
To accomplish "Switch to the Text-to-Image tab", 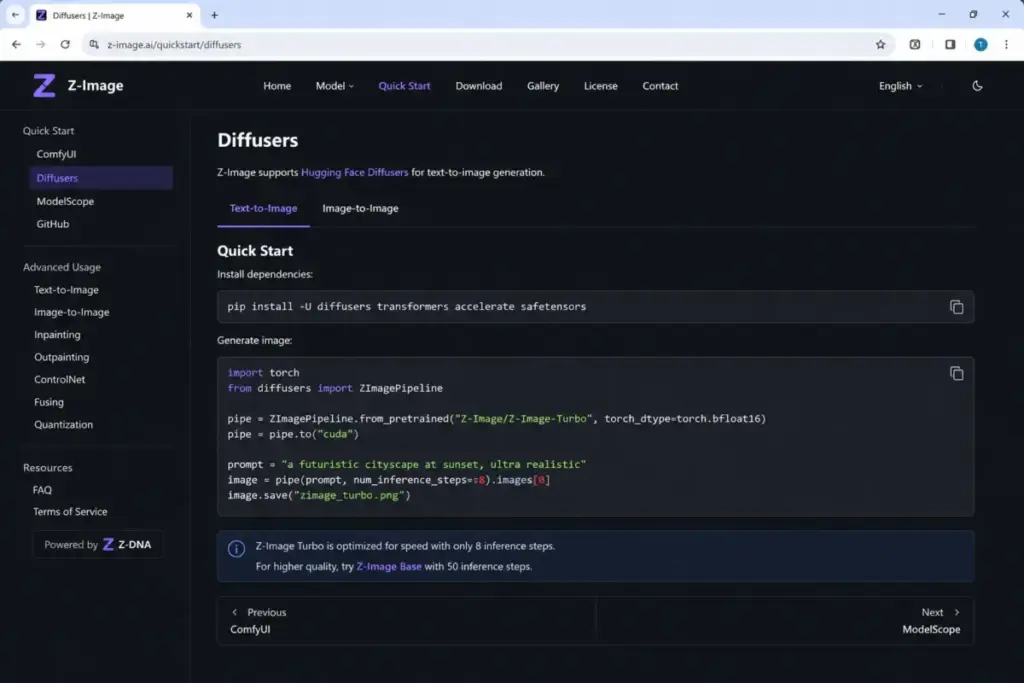I will coord(263,208).
